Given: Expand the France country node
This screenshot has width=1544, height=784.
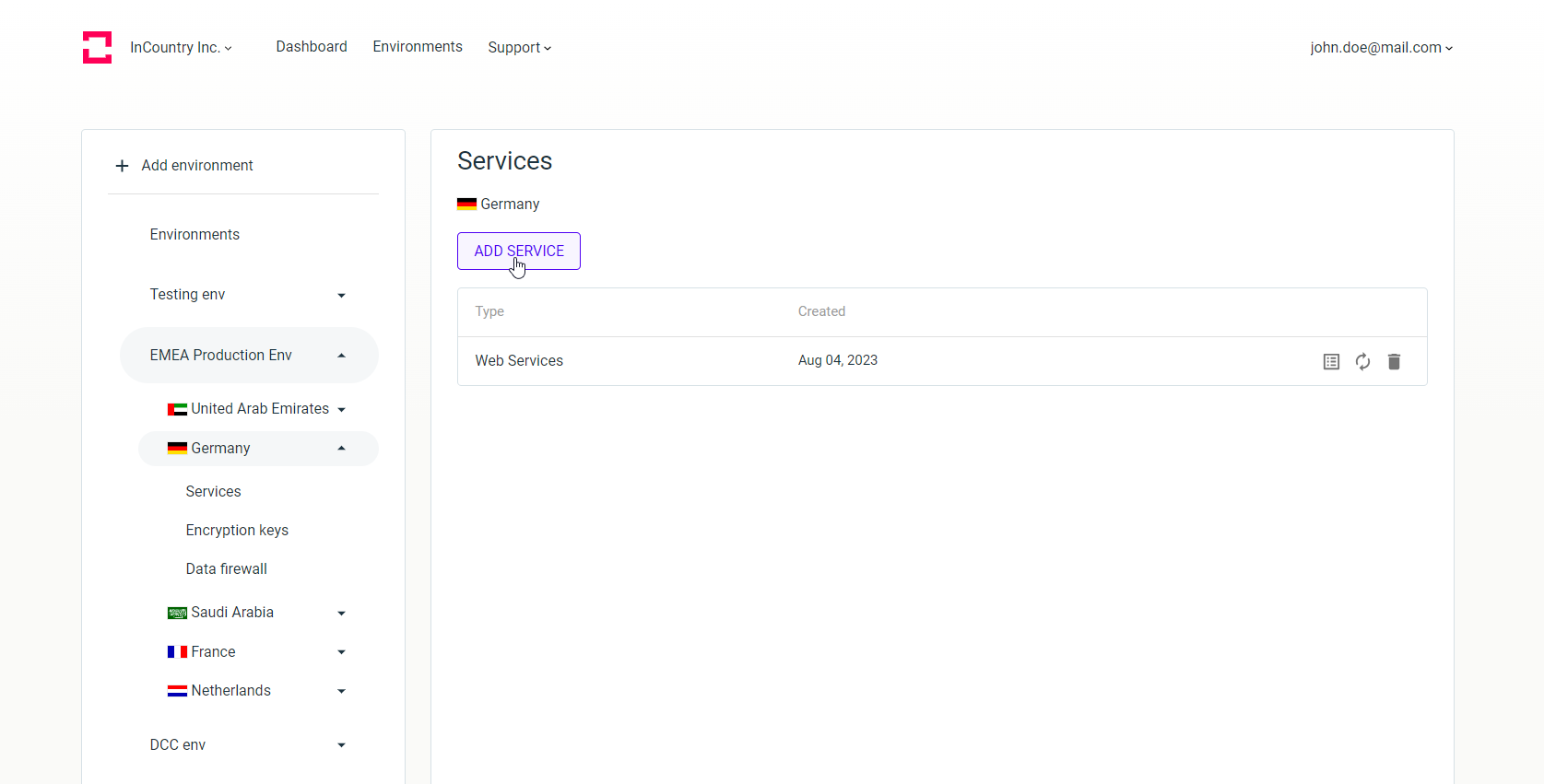Looking at the screenshot, I should tap(341, 652).
